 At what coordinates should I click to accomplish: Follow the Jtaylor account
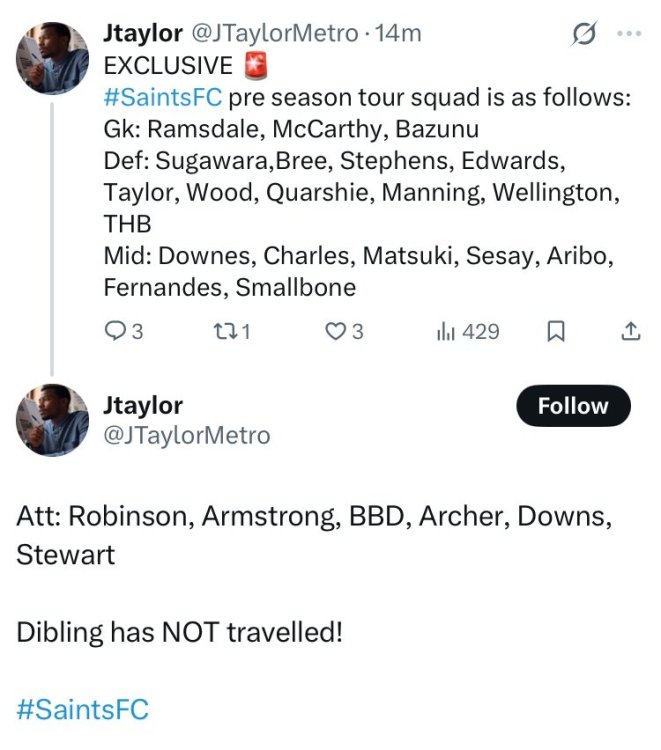(x=573, y=406)
